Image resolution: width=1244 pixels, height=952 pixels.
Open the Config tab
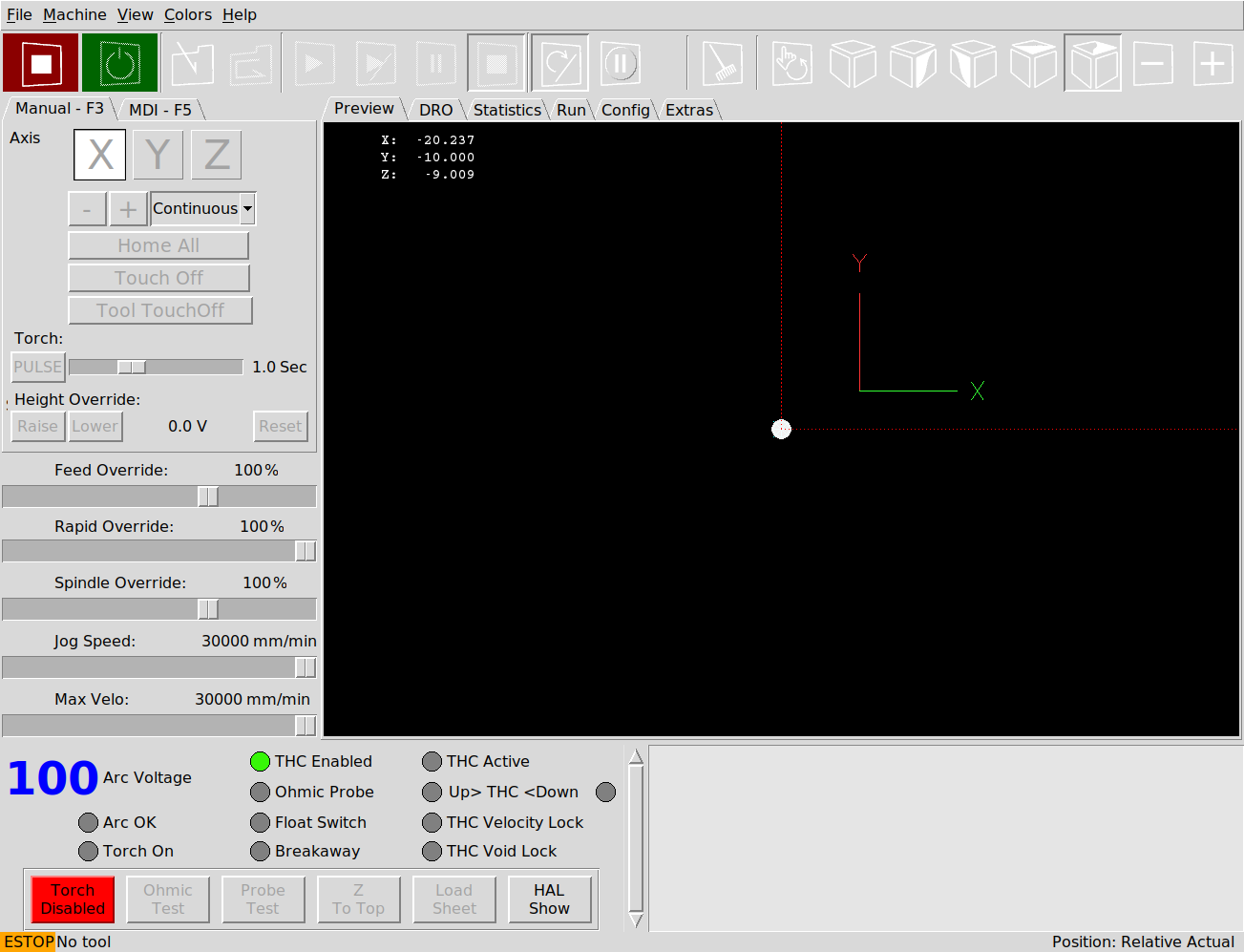click(625, 110)
